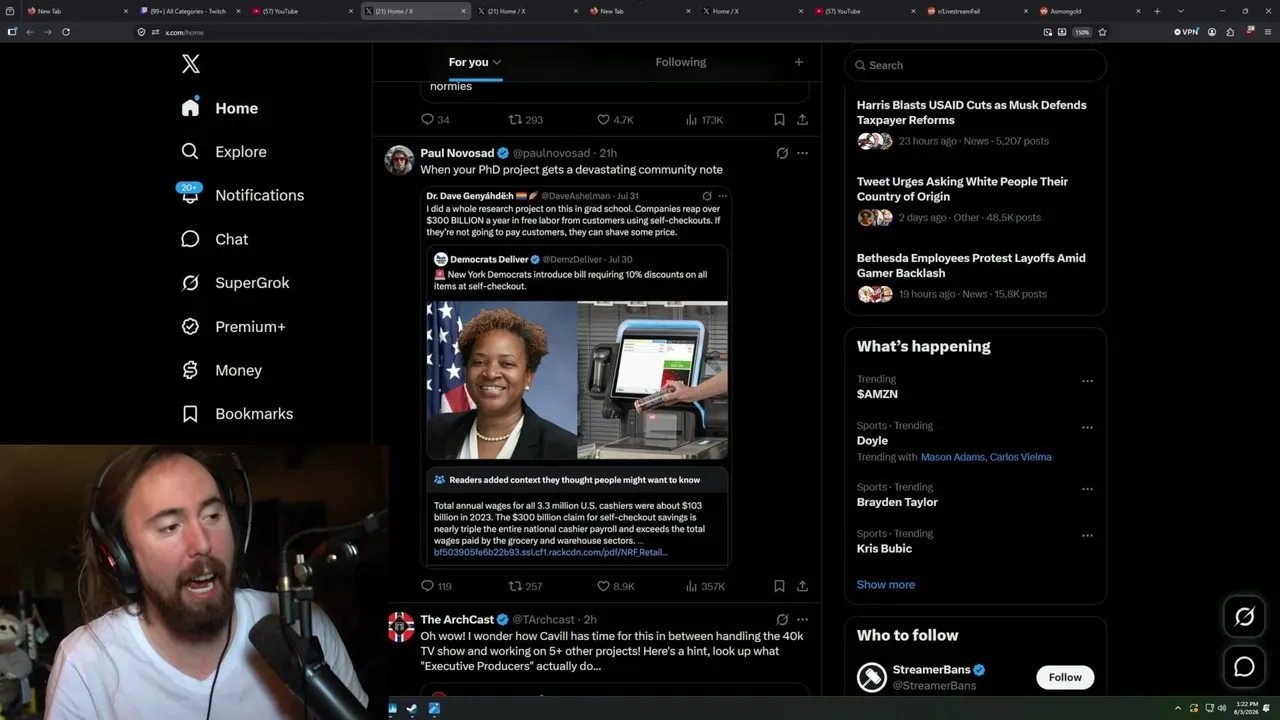
Task: Open more options on Paul Novosad's post
Action: click(802, 153)
